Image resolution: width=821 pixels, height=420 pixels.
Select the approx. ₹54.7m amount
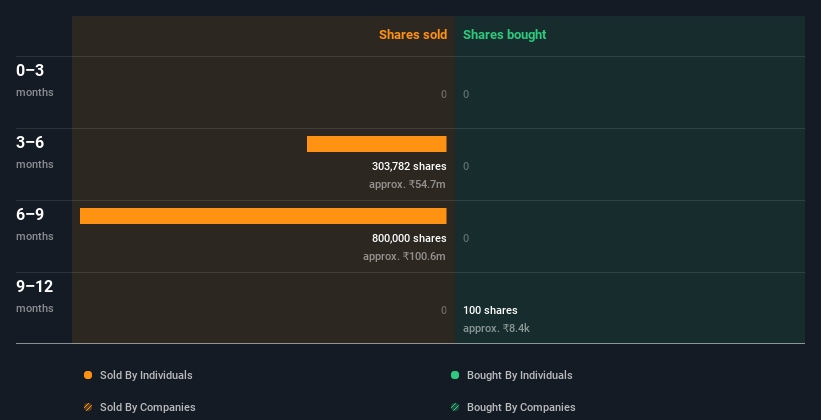tap(407, 184)
